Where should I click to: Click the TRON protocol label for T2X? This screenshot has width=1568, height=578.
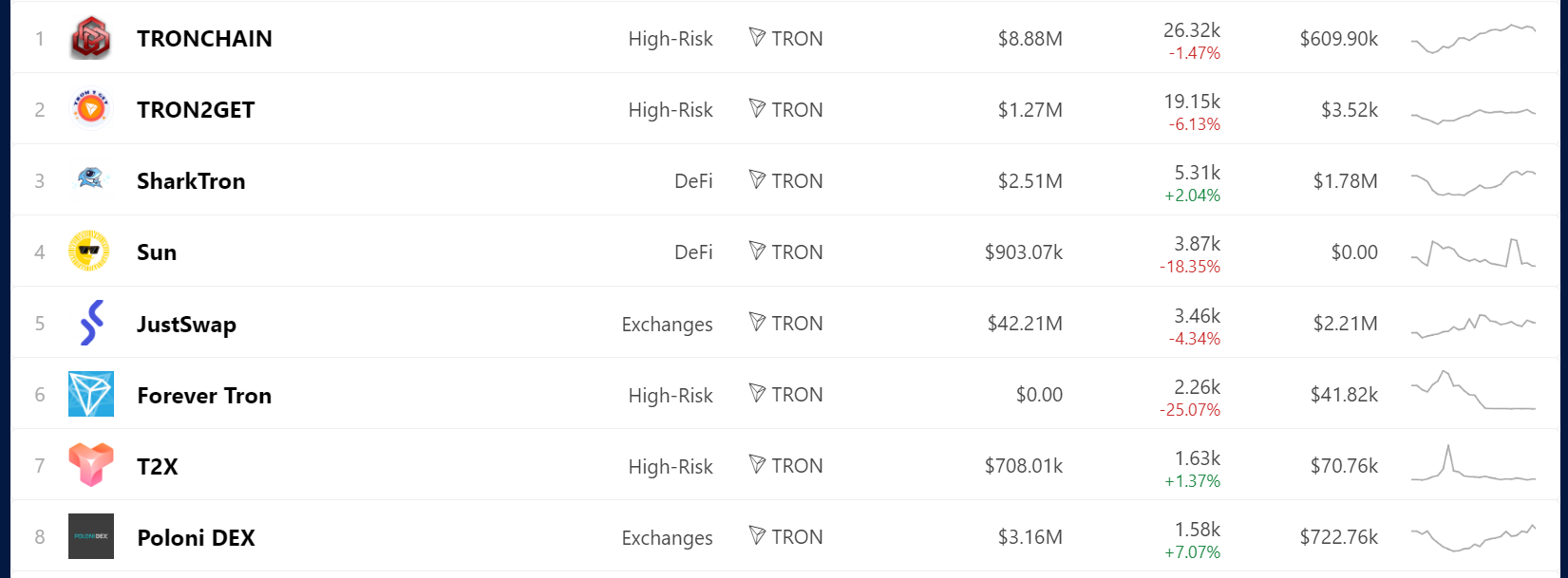coord(785,466)
